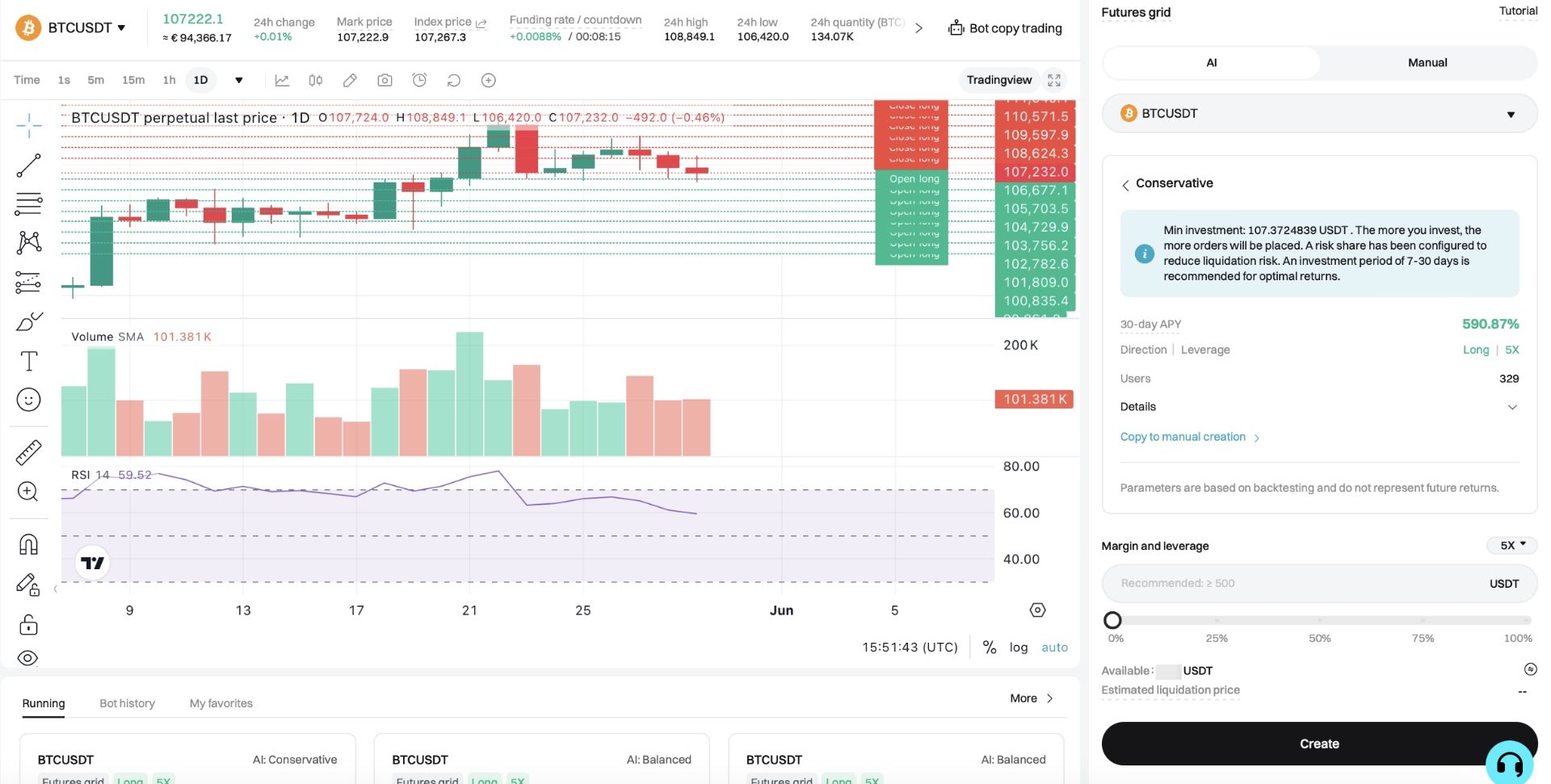1551x784 pixels.
Task: Switch to the Manual tab
Action: [1427, 62]
